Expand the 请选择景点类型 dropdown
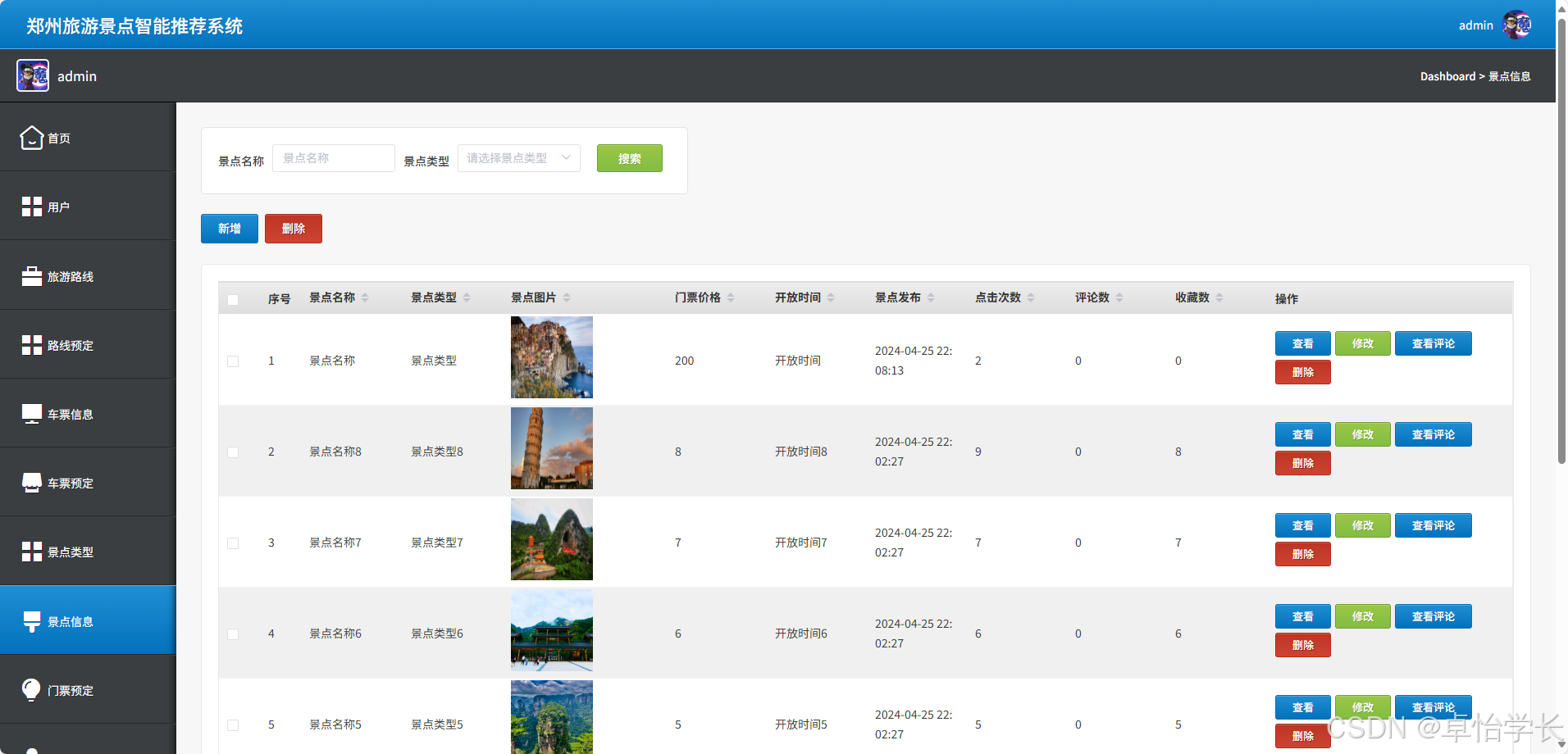This screenshot has width=1568, height=754. click(x=519, y=158)
